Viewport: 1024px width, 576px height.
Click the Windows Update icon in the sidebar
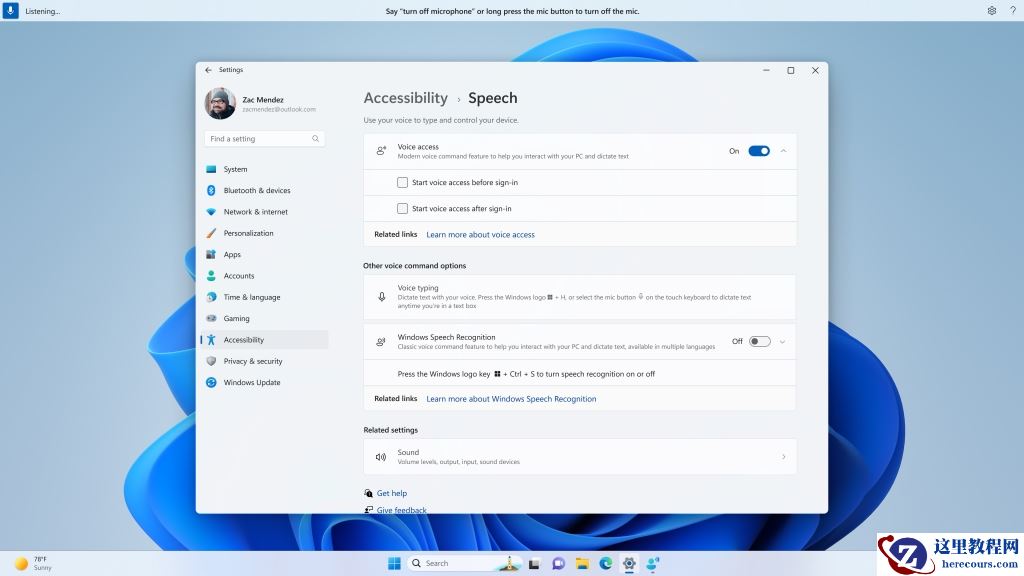[211, 382]
